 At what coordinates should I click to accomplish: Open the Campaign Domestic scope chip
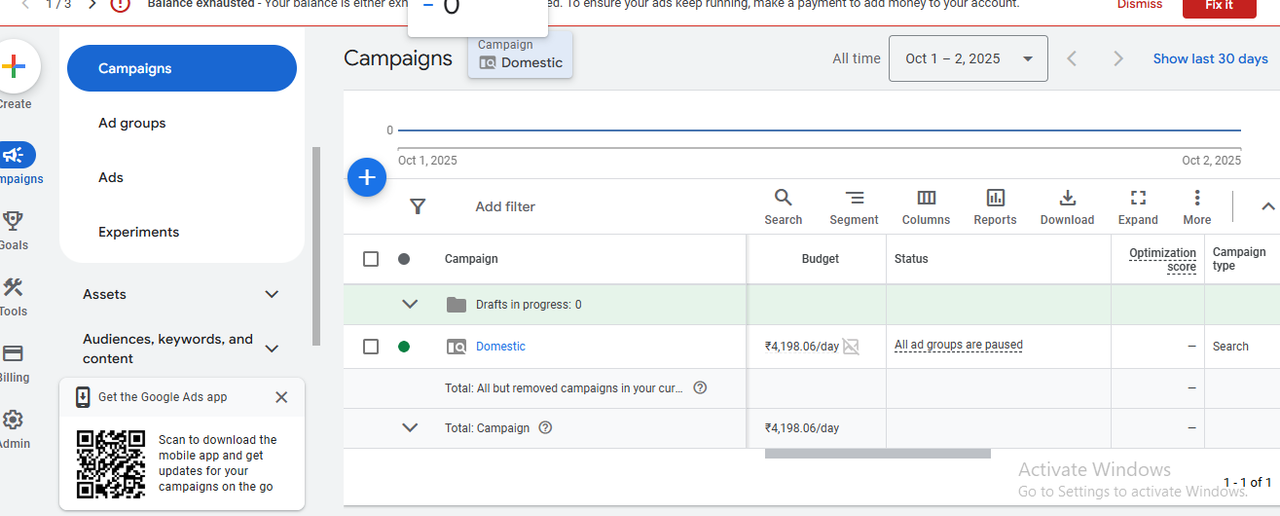point(520,55)
